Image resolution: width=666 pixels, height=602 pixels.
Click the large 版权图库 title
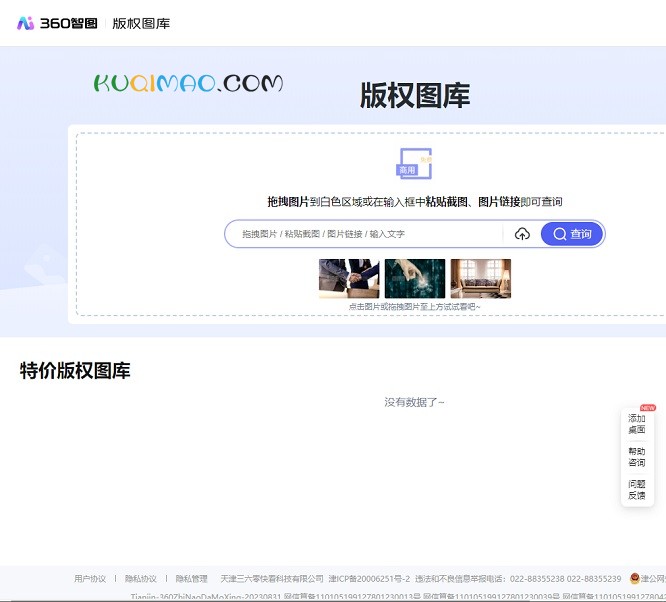pyautogui.click(x=415, y=96)
